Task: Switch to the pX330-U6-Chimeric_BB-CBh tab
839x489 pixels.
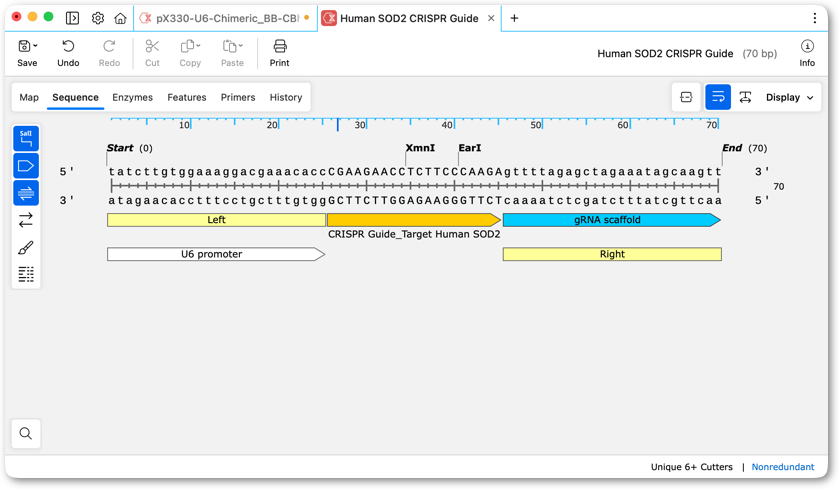Action: pos(226,18)
